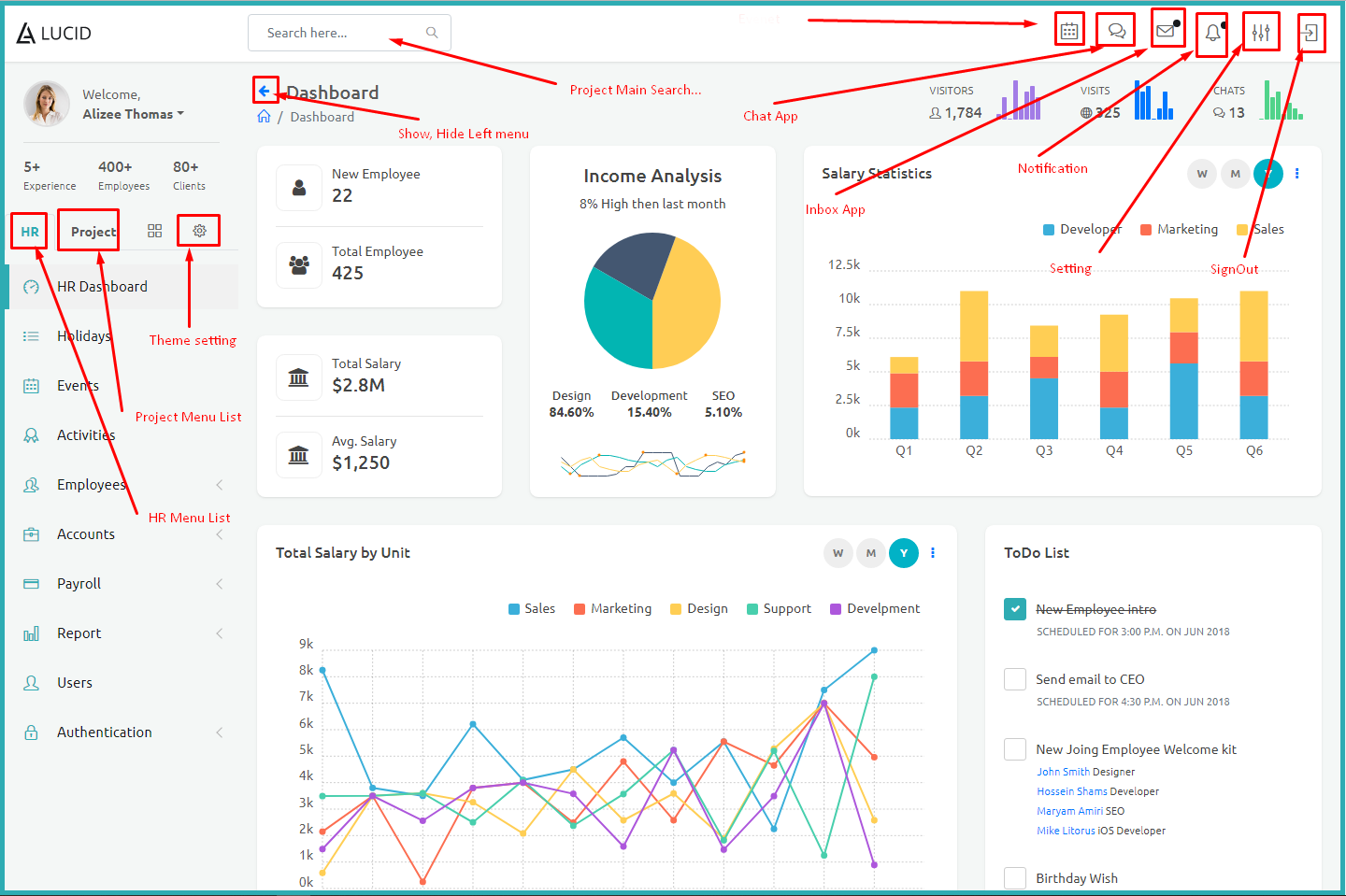Select W range on Total Salary by Unit

838,553
